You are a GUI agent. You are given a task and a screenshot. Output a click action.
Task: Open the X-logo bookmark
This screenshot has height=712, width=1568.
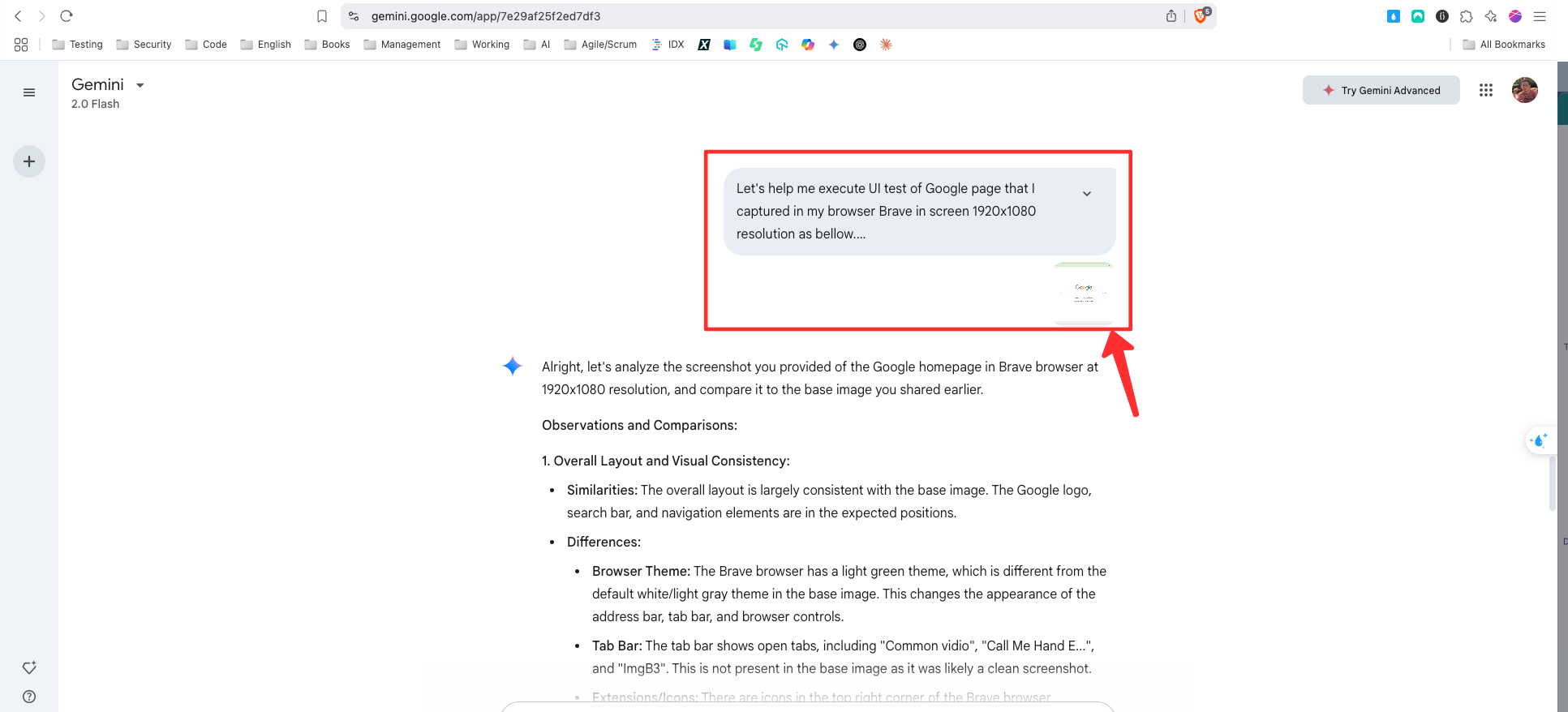pos(704,45)
